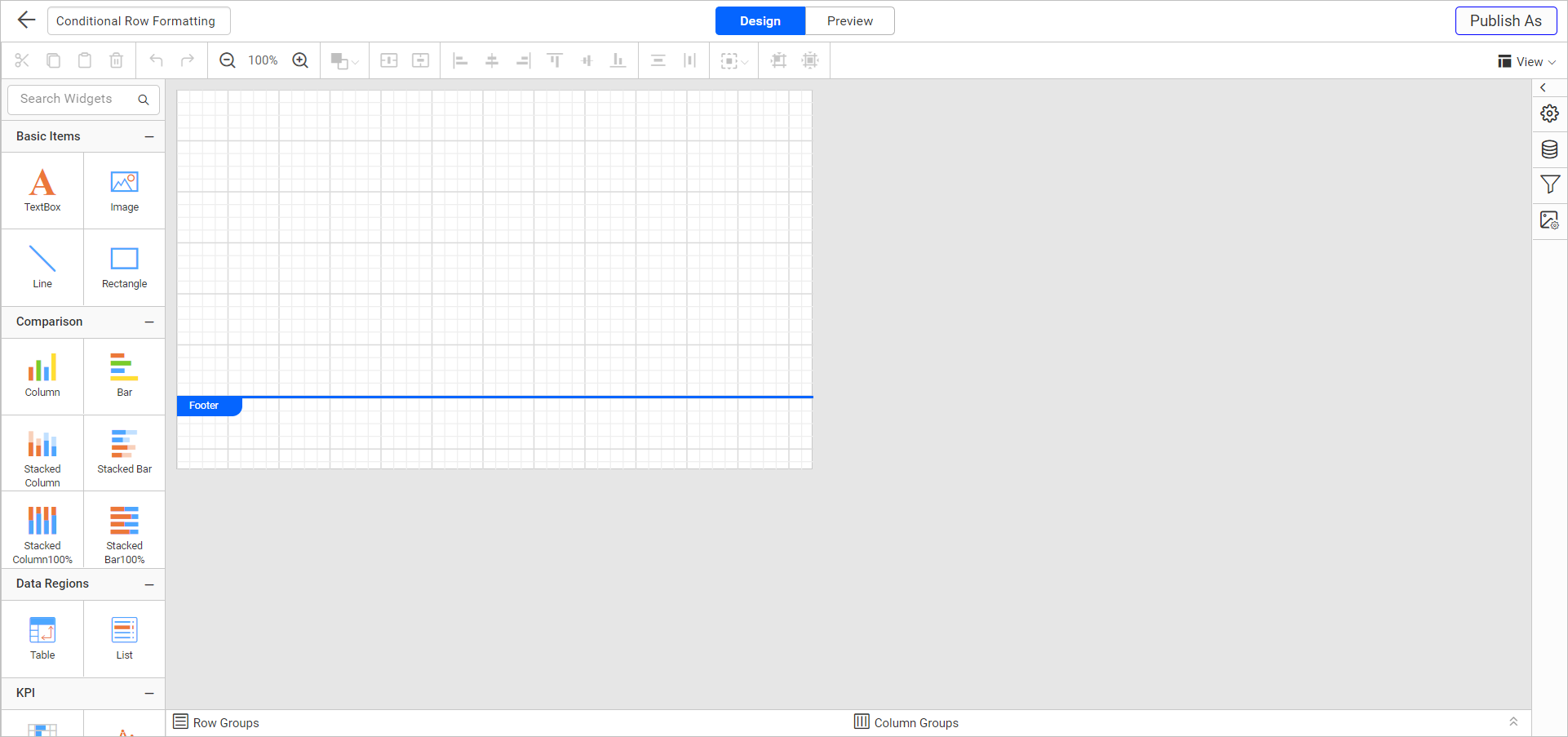This screenshot has height=737, width=1568.
Task: Click the Paste clipboard icon
Action: [85, 60]
